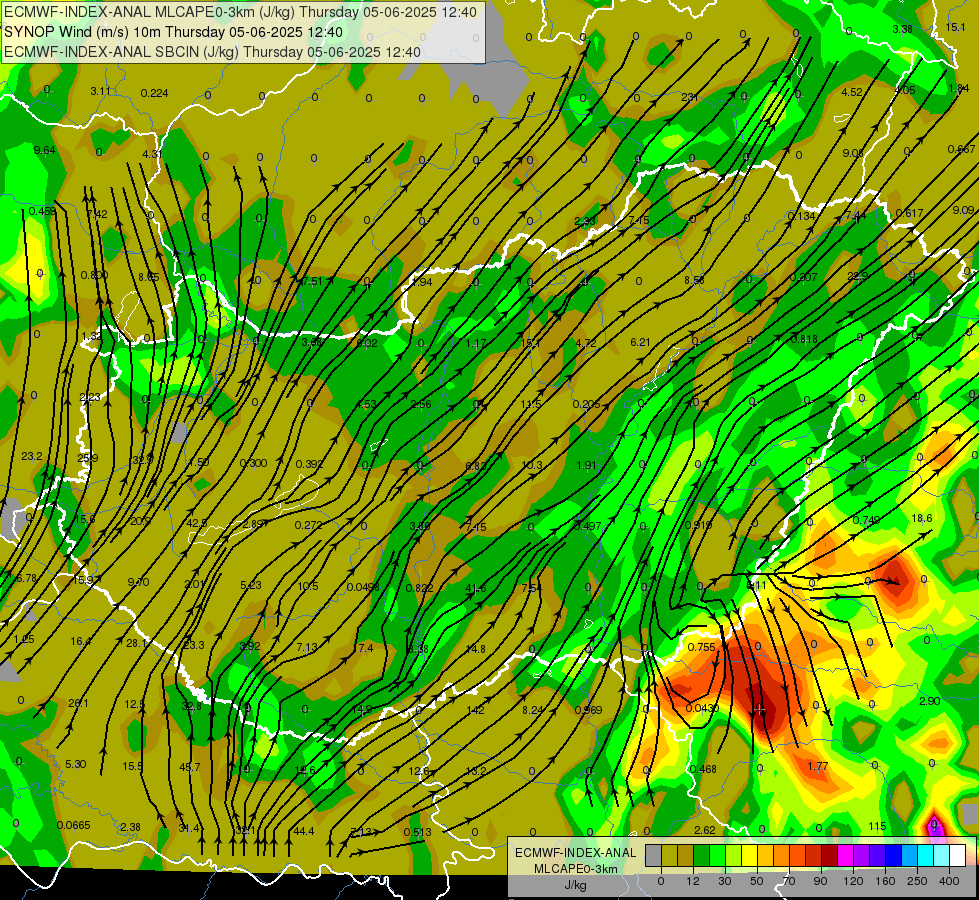The image size is (979, 900).
Task: Click the map value 0.224
Action: (154, 93)
